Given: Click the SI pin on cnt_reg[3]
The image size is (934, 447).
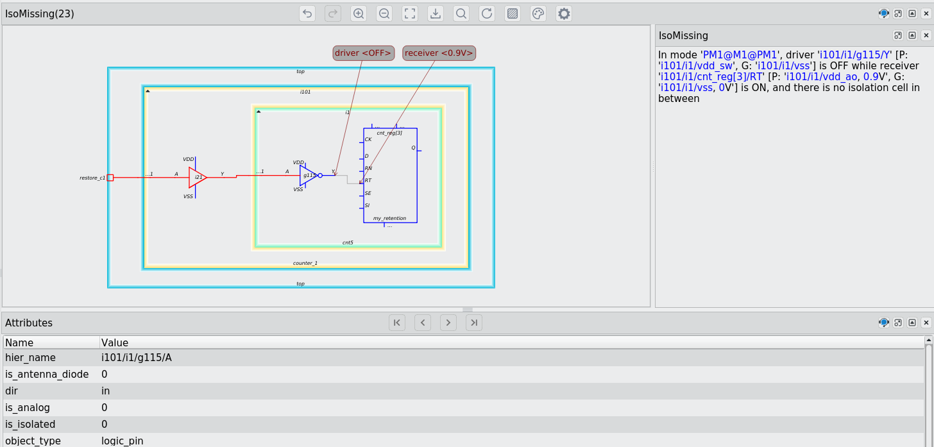Looking at the screenshot, I should (368, 206).
